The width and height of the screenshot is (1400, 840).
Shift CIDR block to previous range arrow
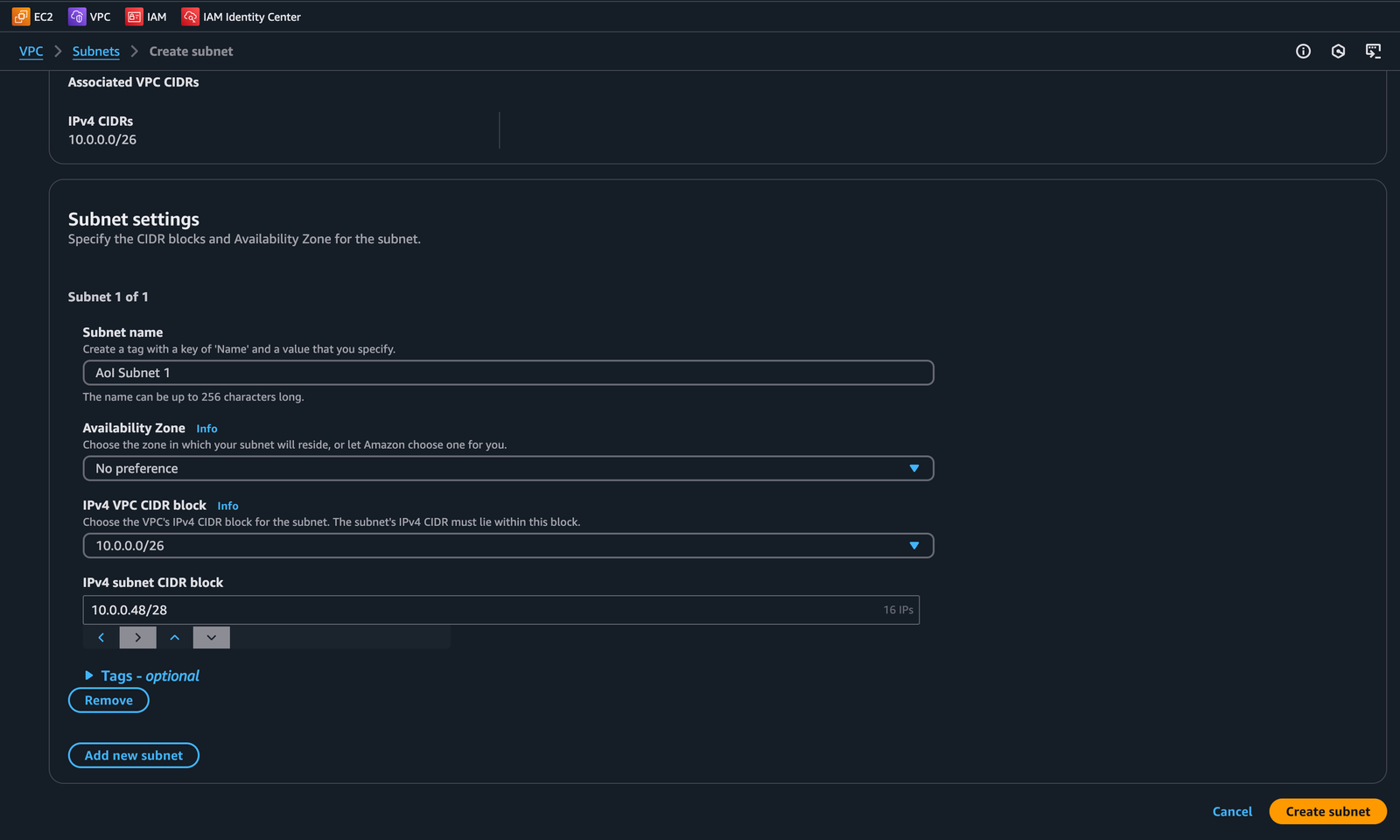click(101, 638)
